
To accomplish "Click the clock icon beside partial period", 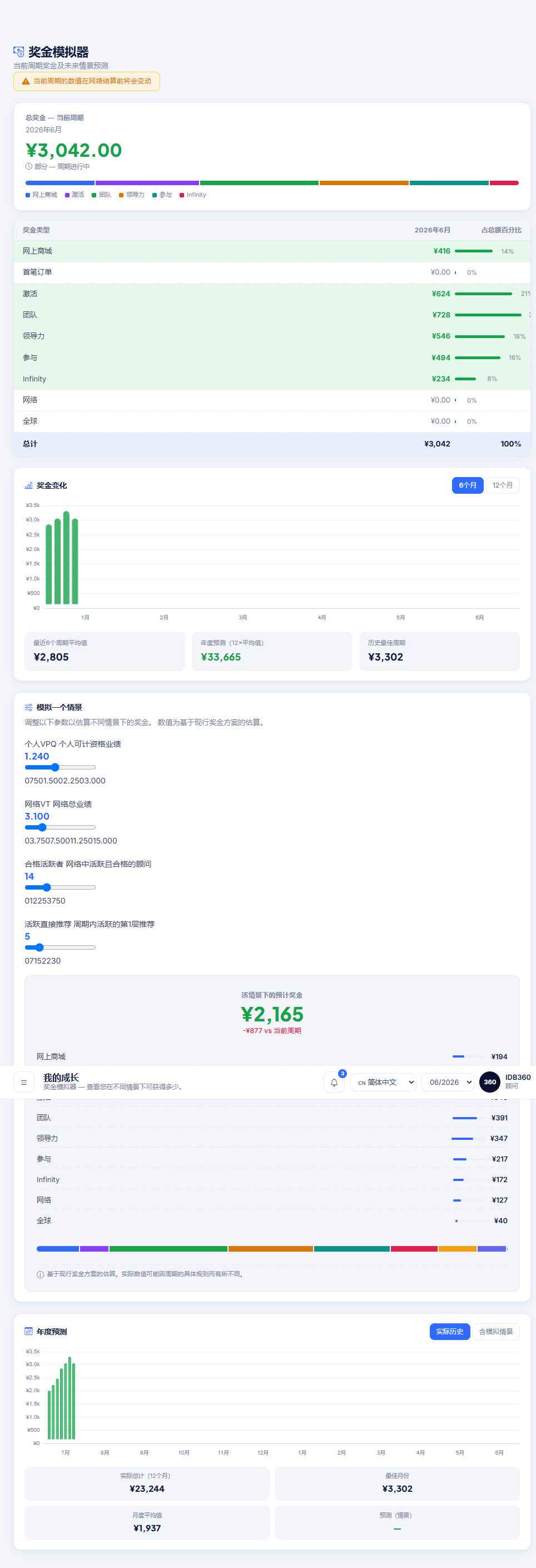I will click(x=28, y=166).
